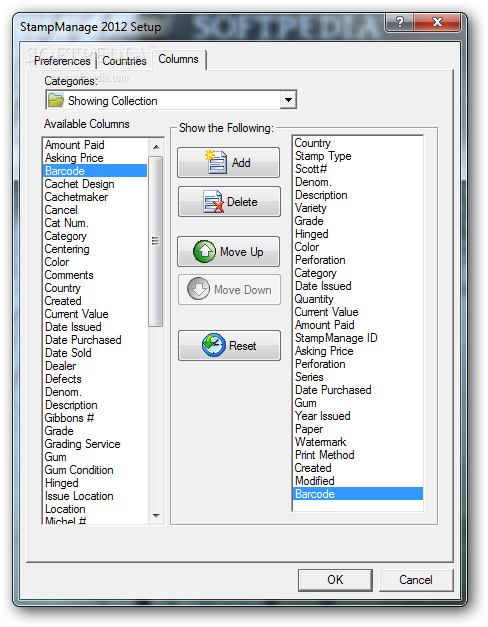488x627 pixels.
Task: Dismiss the dialog with Cancel button
Action: coord(416,580)
